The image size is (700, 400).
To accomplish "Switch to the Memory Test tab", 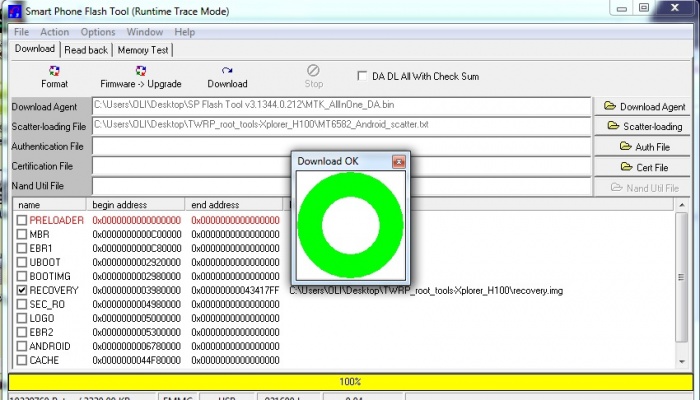I will (x=143, y=50).
